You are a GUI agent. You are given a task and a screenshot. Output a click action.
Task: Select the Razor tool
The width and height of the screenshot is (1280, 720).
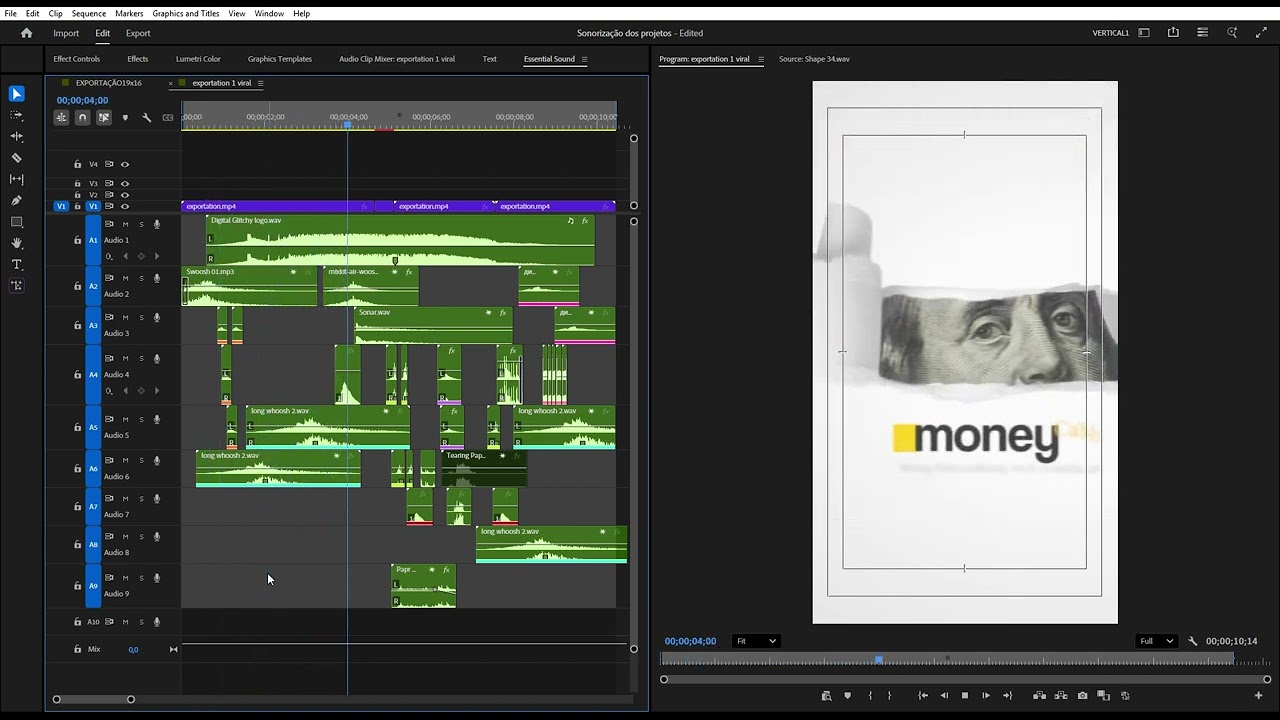[17, 158]
